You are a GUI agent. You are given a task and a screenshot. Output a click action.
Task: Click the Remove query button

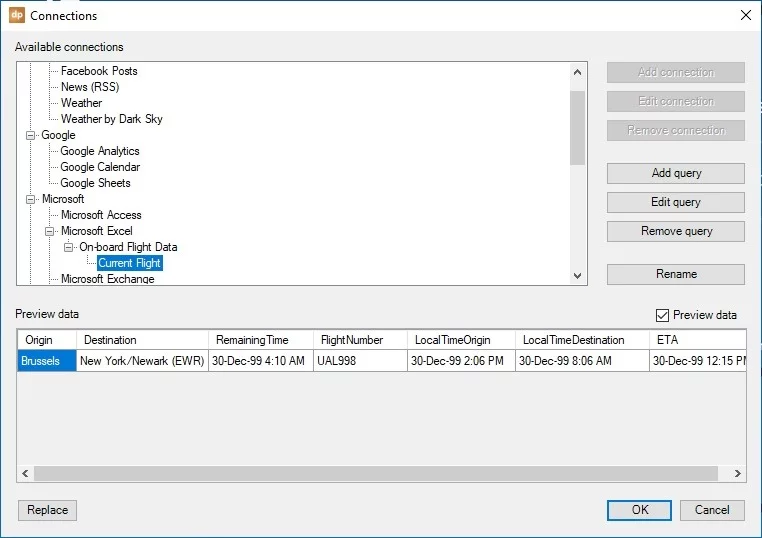[x=675, y=231]
